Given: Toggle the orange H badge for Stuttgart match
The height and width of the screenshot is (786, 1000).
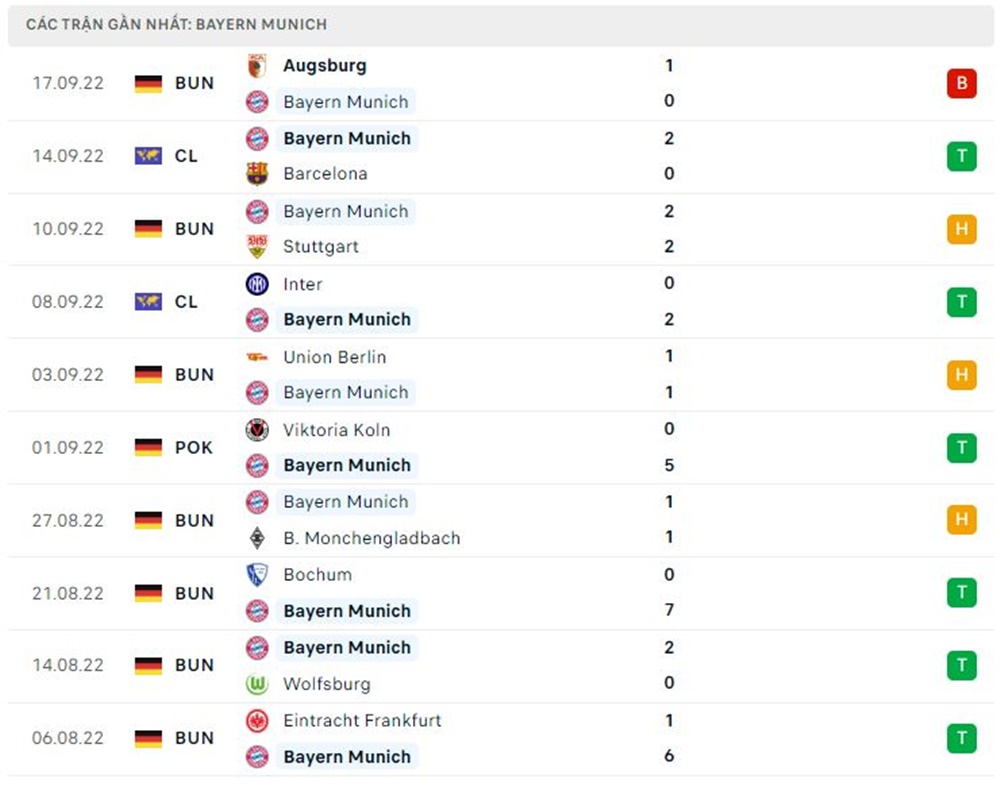Looking at the screenshot, I should 961,229.
